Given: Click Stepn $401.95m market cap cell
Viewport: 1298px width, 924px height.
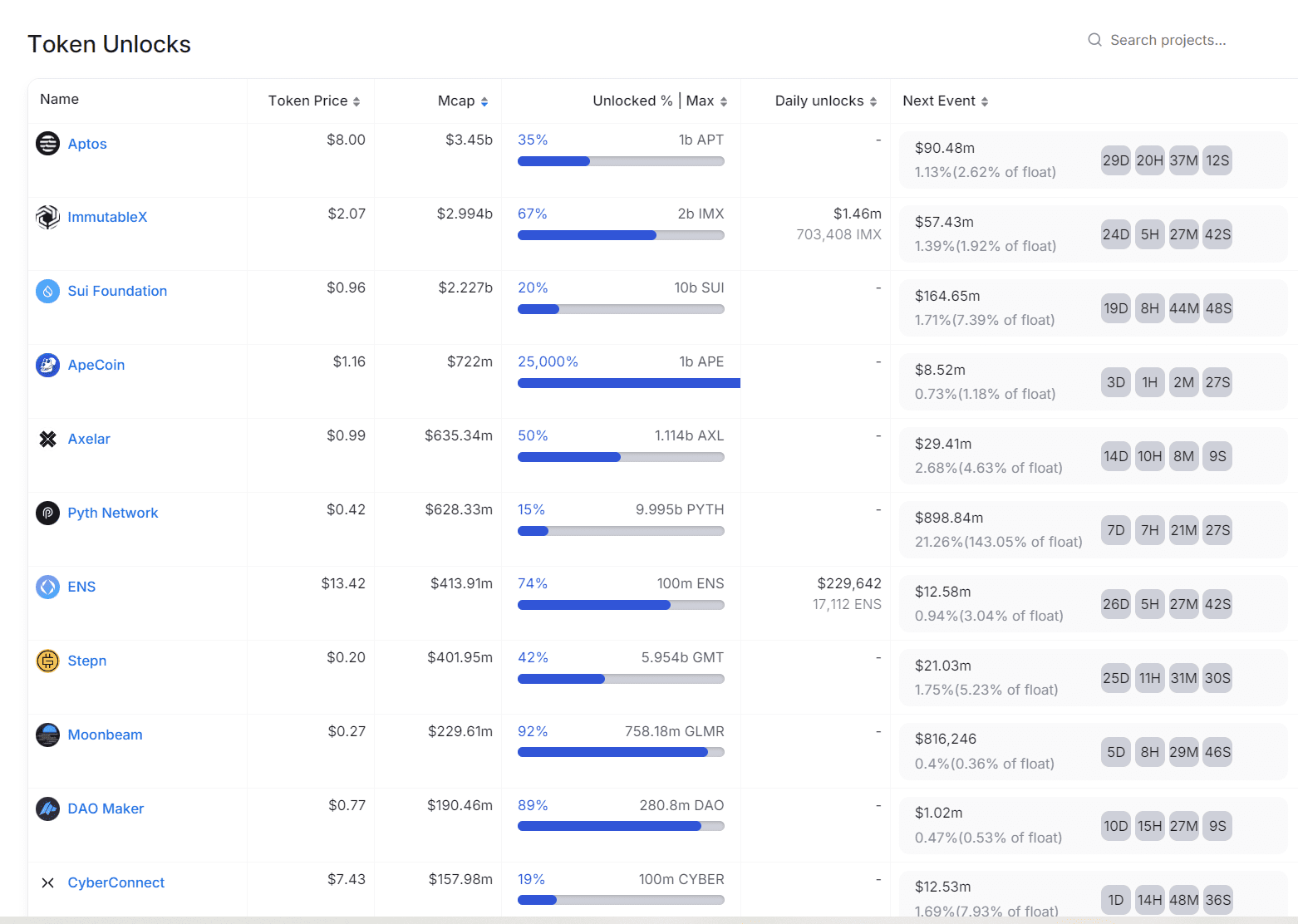Looking at the screenshot, I should coord(460,657).
